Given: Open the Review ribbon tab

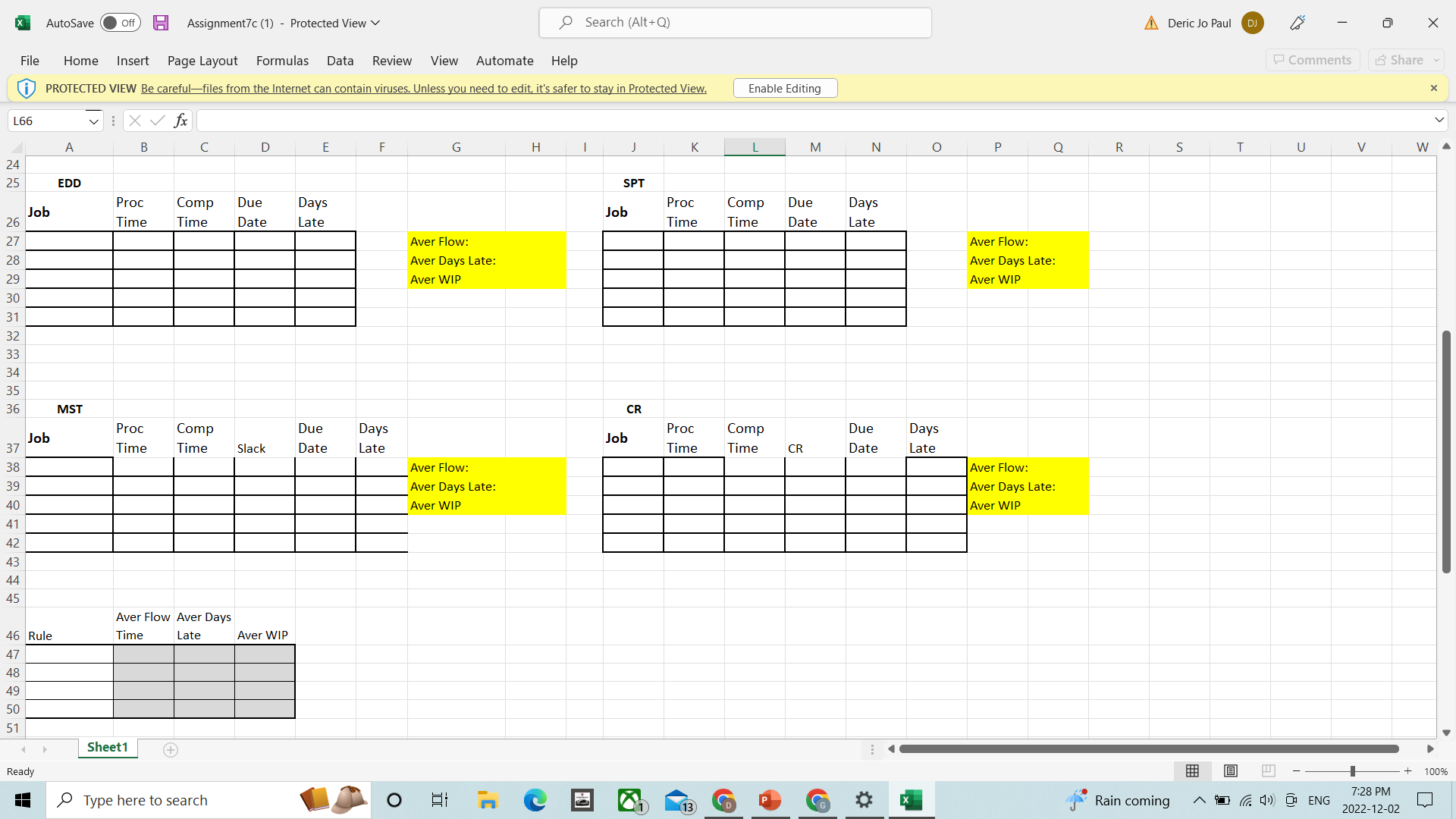Looking at the screenshot, I should tap(391, 61).
